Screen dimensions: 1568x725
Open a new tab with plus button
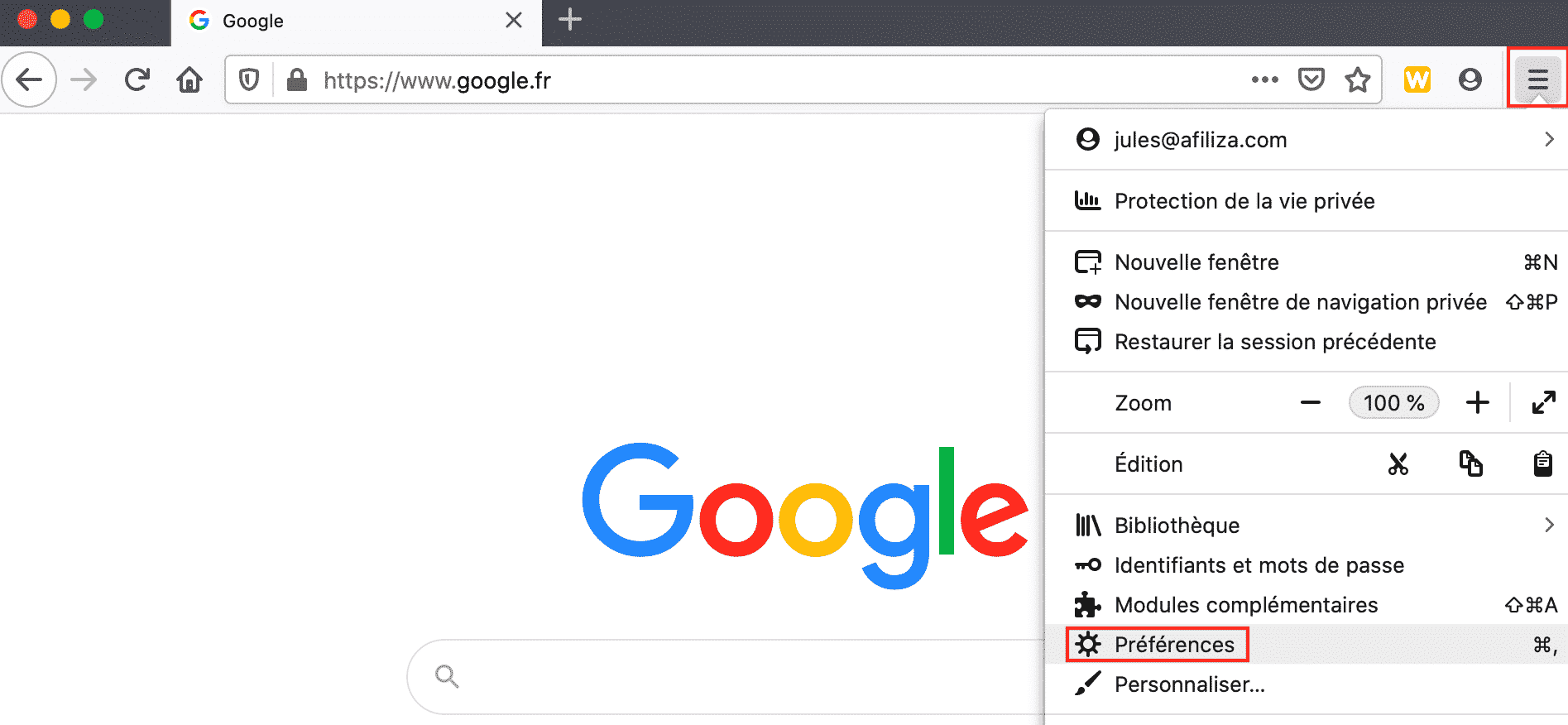coord(570,20)
